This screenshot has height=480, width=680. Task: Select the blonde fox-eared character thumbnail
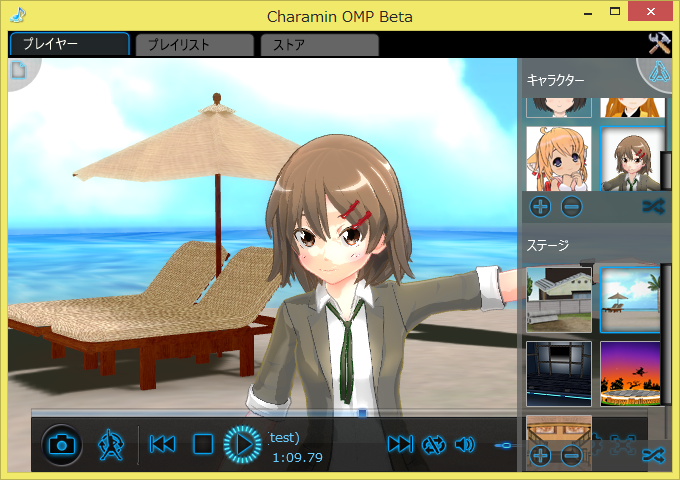pyautogui.click(x=559, y=159)
